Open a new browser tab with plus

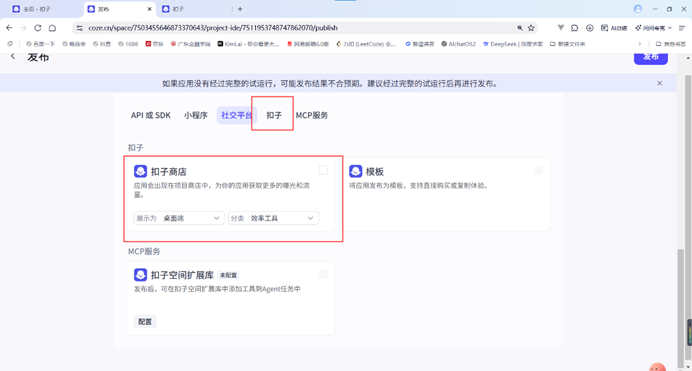(x=240, y=9)
